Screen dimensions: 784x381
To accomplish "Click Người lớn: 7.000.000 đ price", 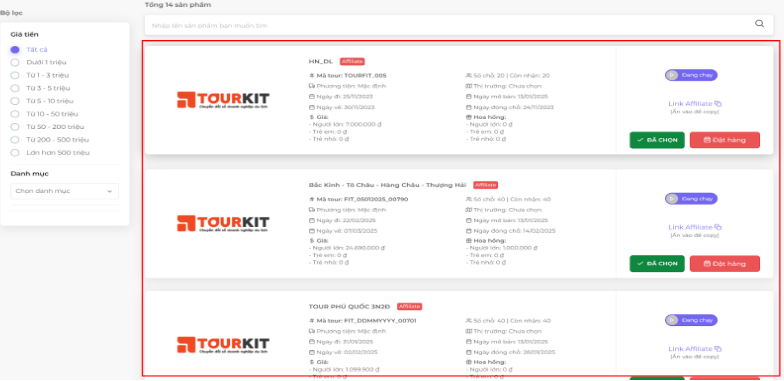I will click(346, 124).
